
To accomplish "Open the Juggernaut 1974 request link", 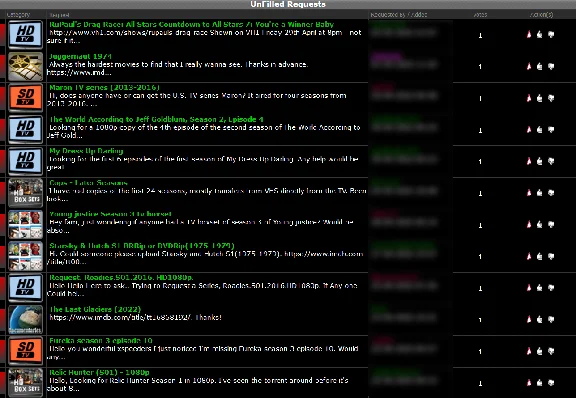I will pos(80,56).
